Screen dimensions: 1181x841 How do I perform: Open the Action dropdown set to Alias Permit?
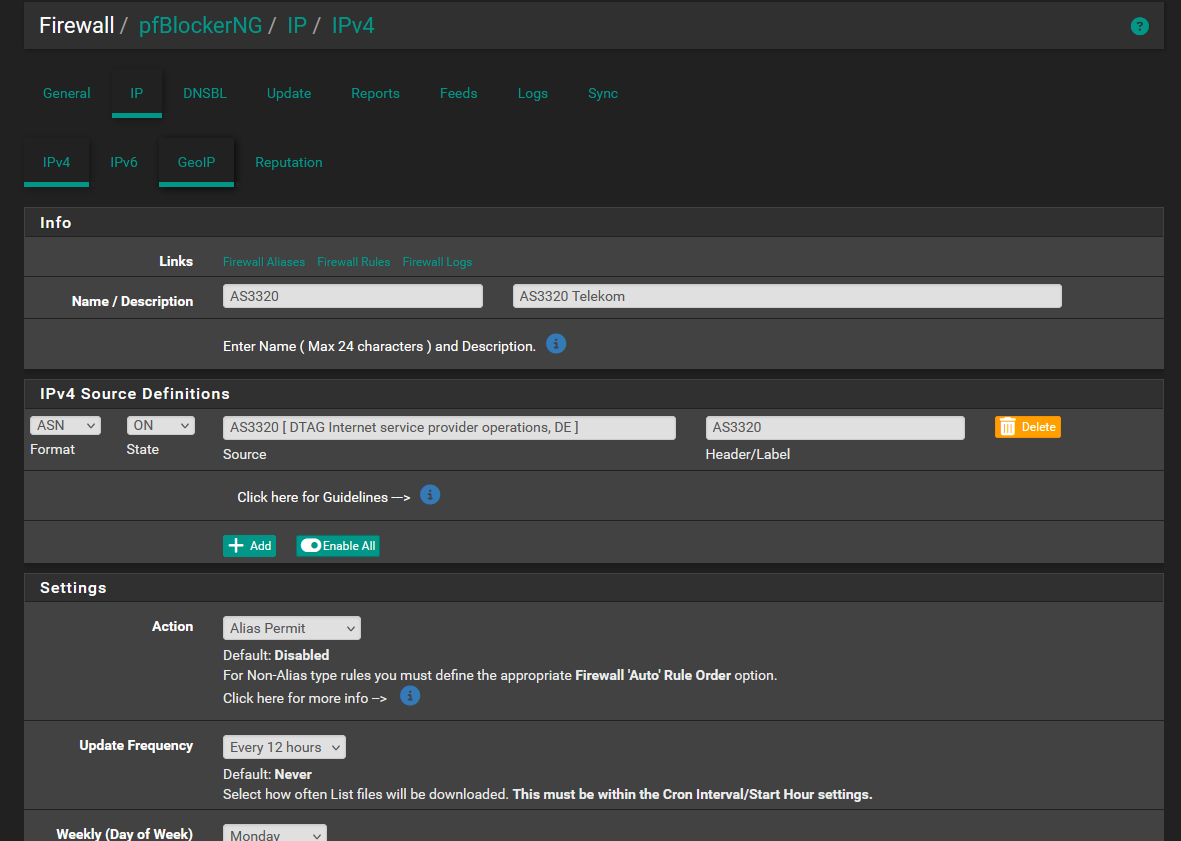[x=291, y=627]
